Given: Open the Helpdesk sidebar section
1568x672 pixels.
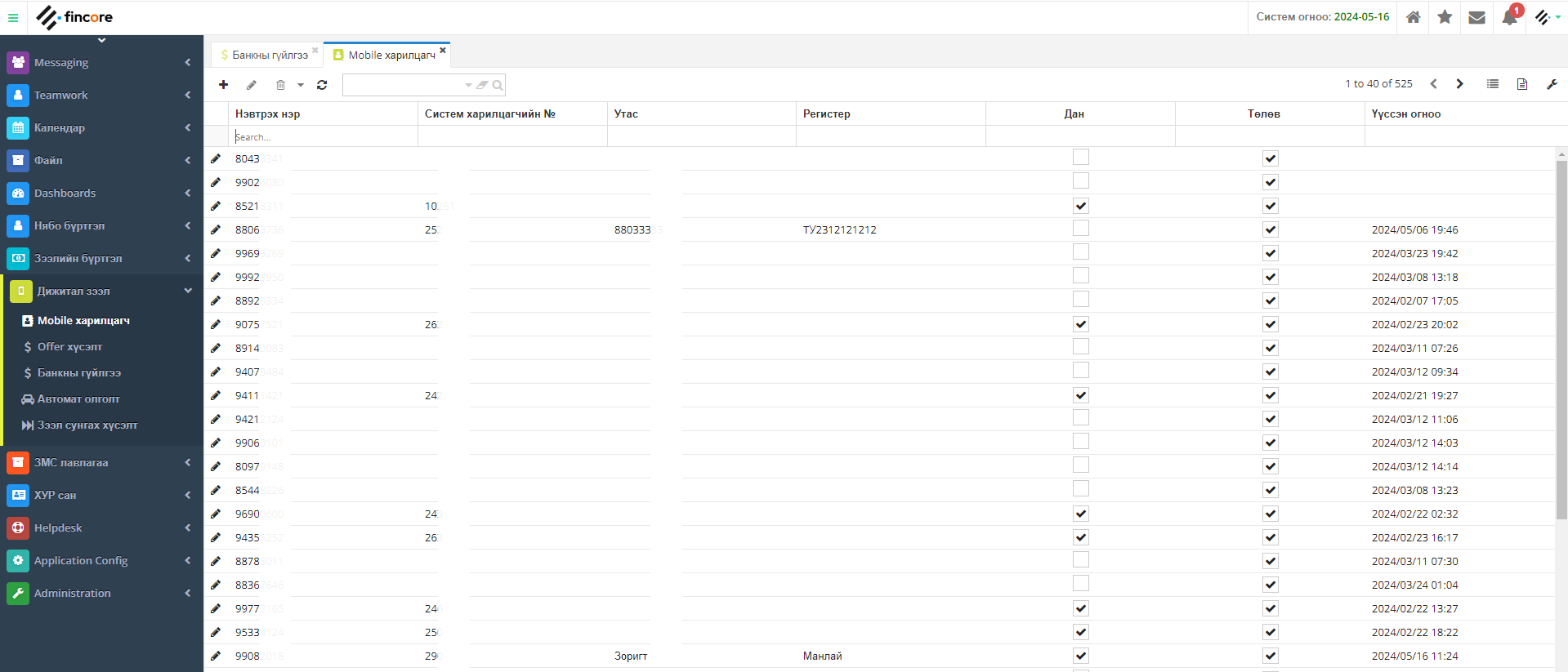Looking at the screenshot, I should (101, 527).
